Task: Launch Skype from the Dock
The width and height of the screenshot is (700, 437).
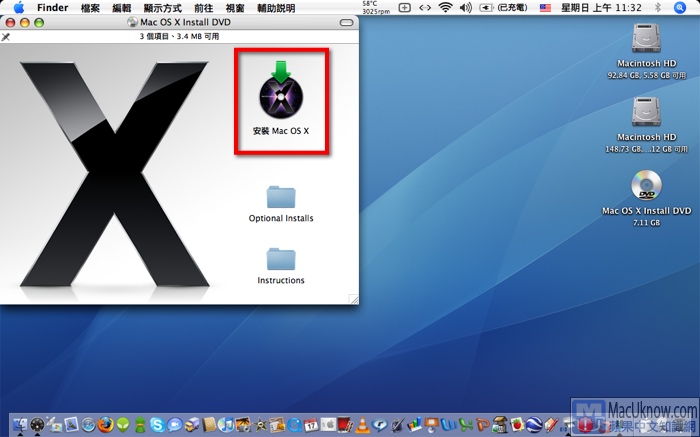Action: [157, 425]
